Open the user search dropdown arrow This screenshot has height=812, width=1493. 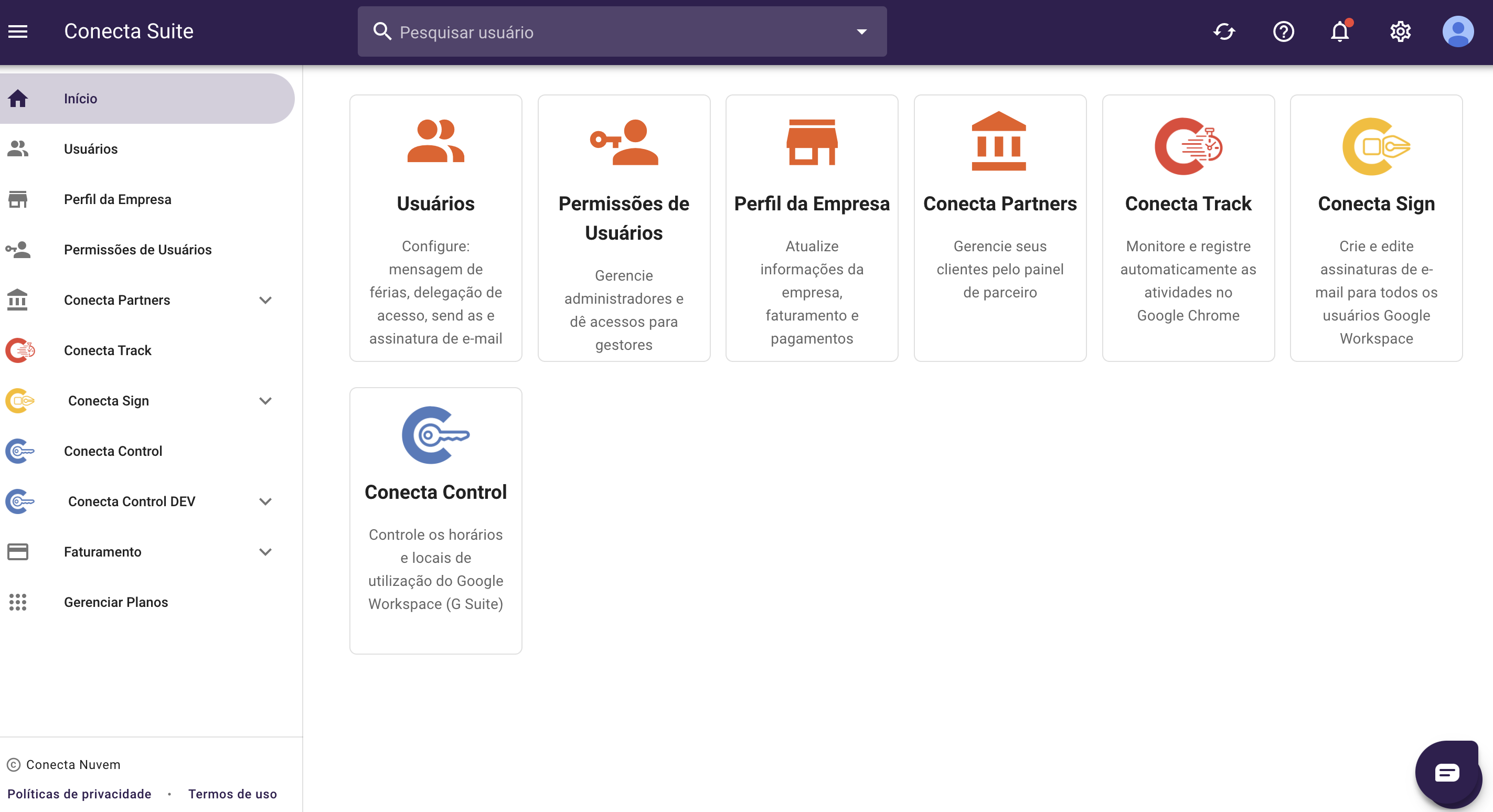(x=861, y=32)
